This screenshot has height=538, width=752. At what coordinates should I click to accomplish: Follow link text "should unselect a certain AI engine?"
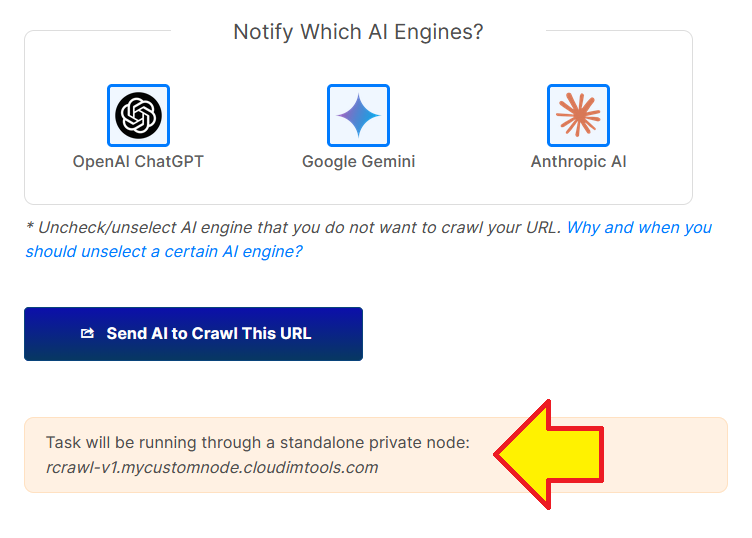pos(163,251)
